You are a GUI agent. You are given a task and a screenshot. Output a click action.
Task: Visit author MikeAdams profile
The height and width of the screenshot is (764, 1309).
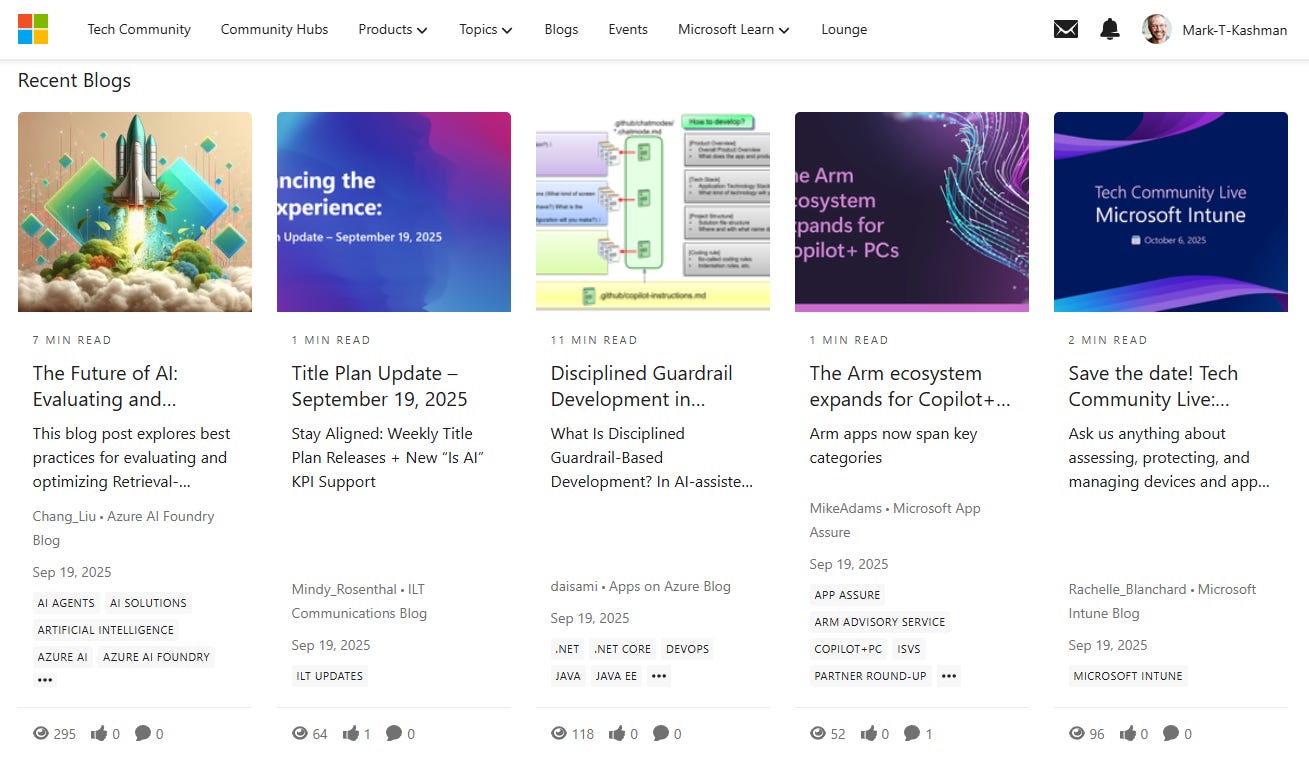coord(846,508)
